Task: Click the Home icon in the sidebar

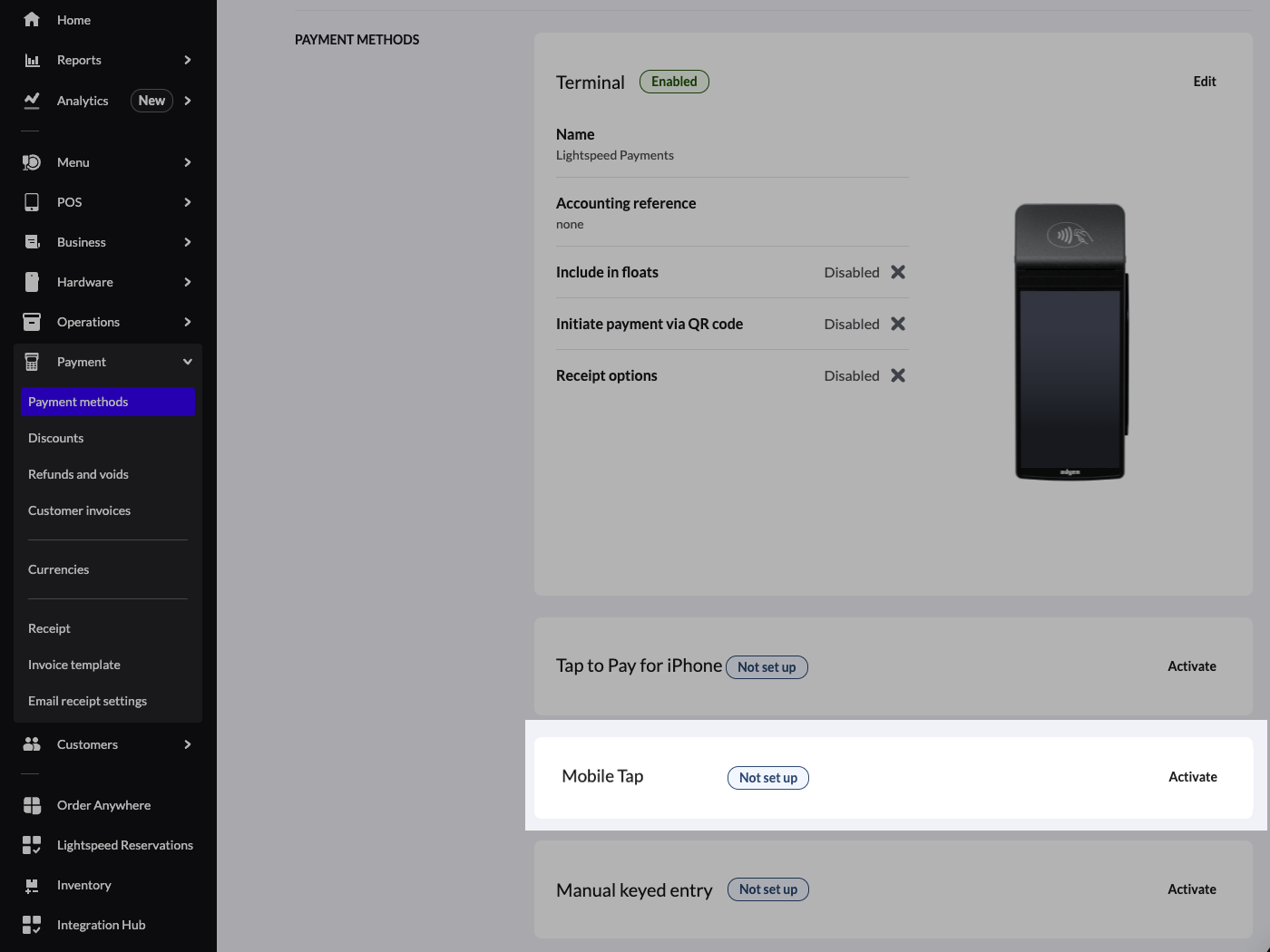Action: click(32, 19)
